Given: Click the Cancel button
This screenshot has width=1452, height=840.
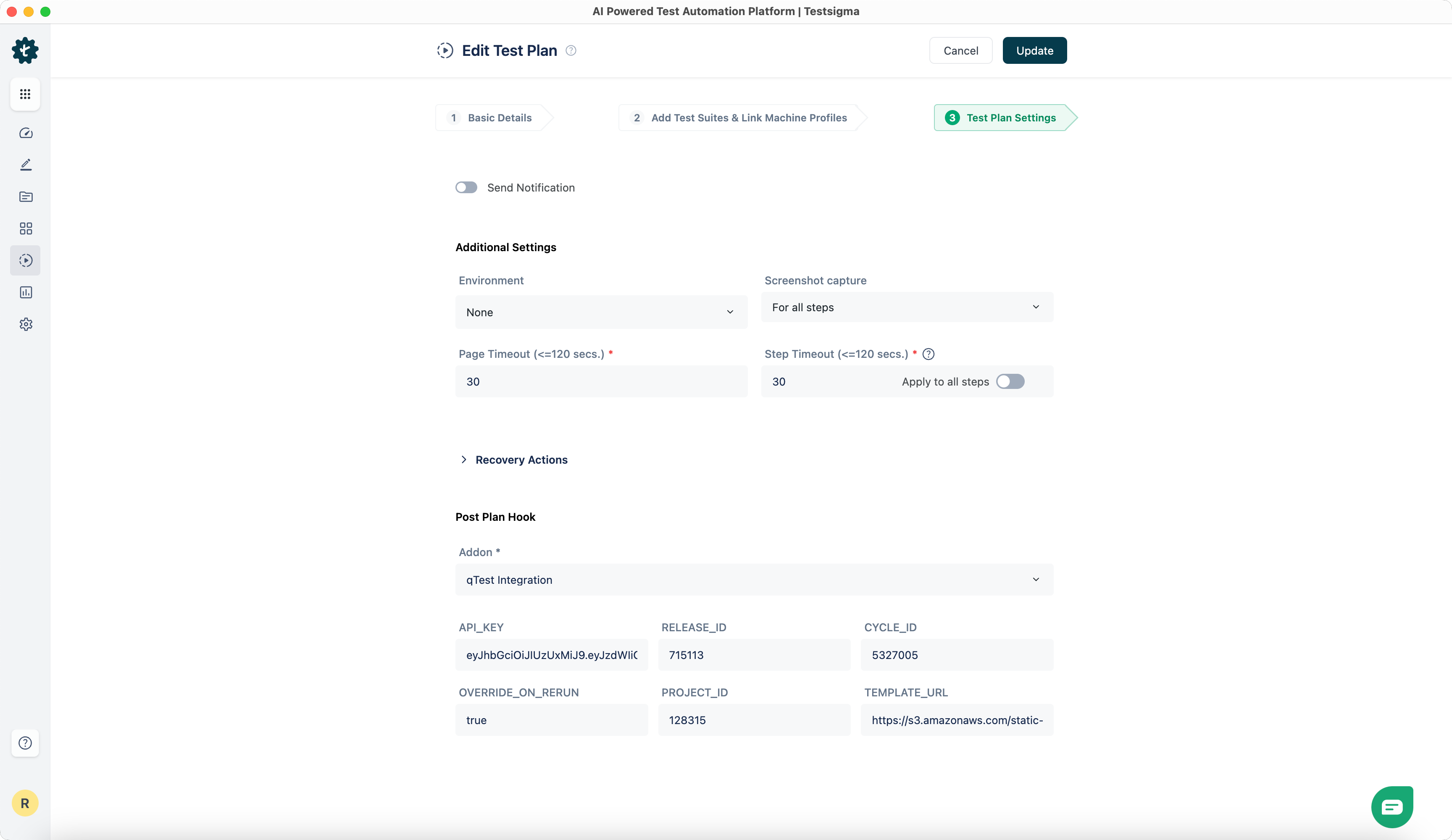Looking at the screenshot, I should point(960,51).
